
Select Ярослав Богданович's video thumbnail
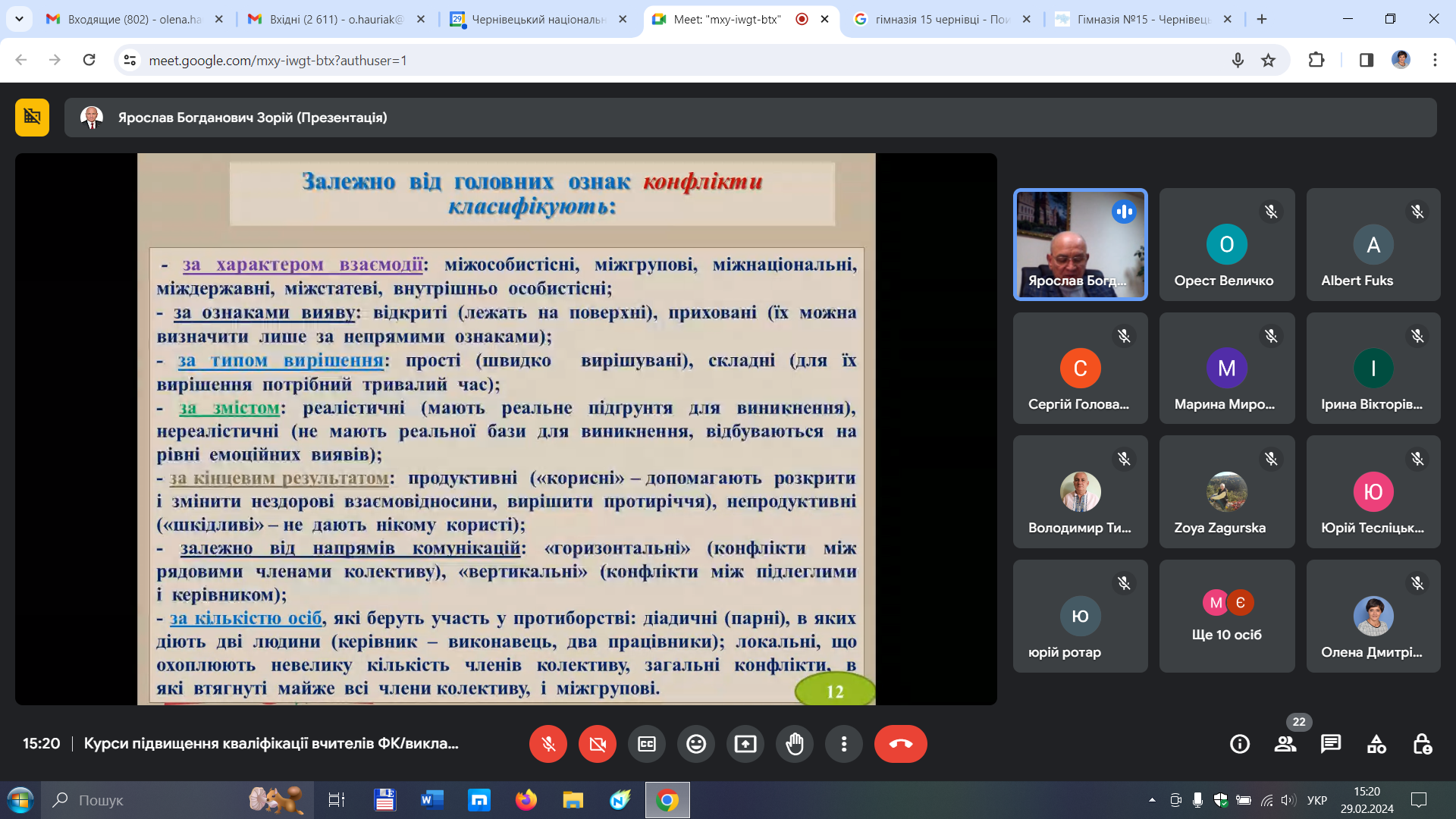pos(1081,244)
